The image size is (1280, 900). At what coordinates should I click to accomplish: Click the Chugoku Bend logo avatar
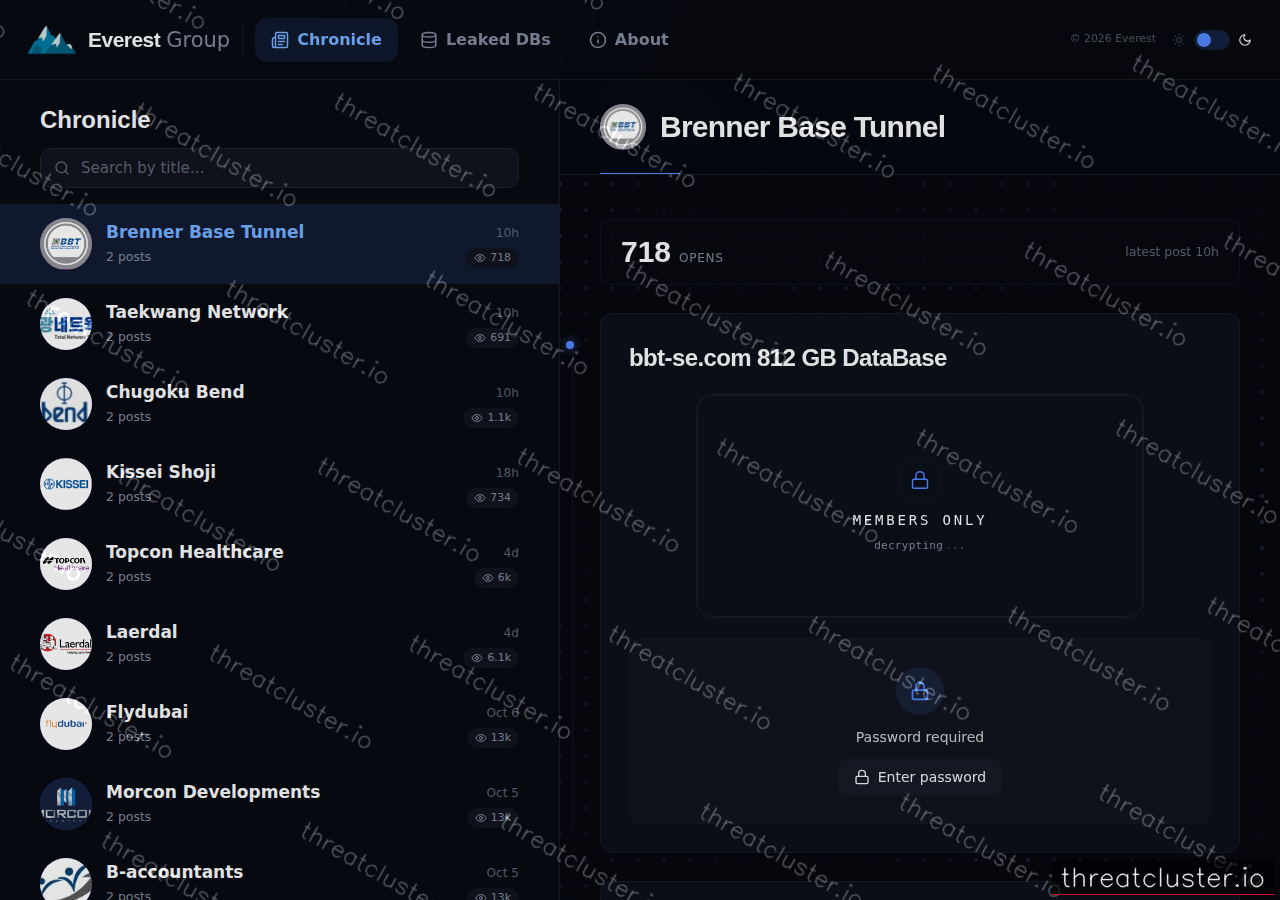[x=66, y=404]
